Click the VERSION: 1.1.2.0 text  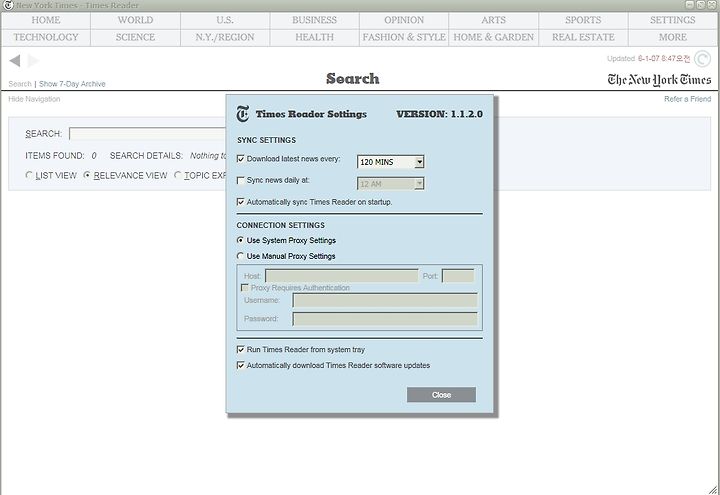click(x=439, y=114)
